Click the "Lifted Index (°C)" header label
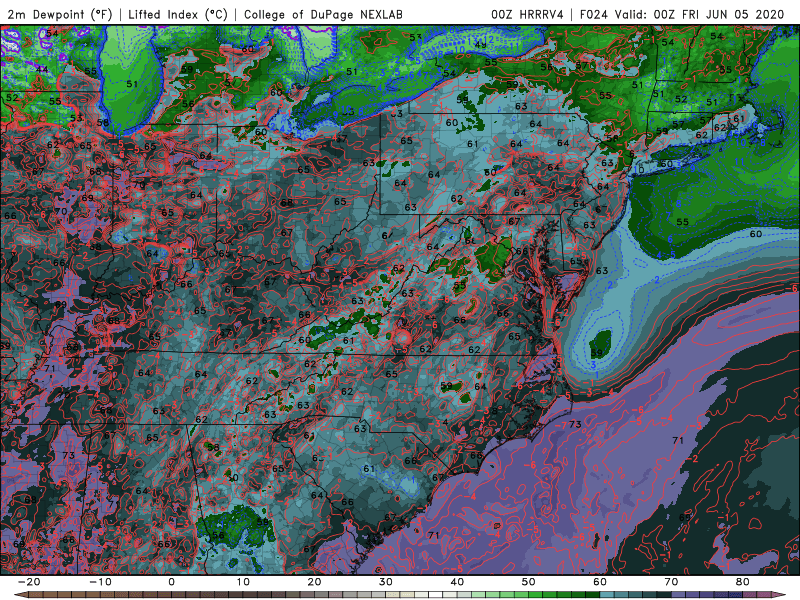 178,14
